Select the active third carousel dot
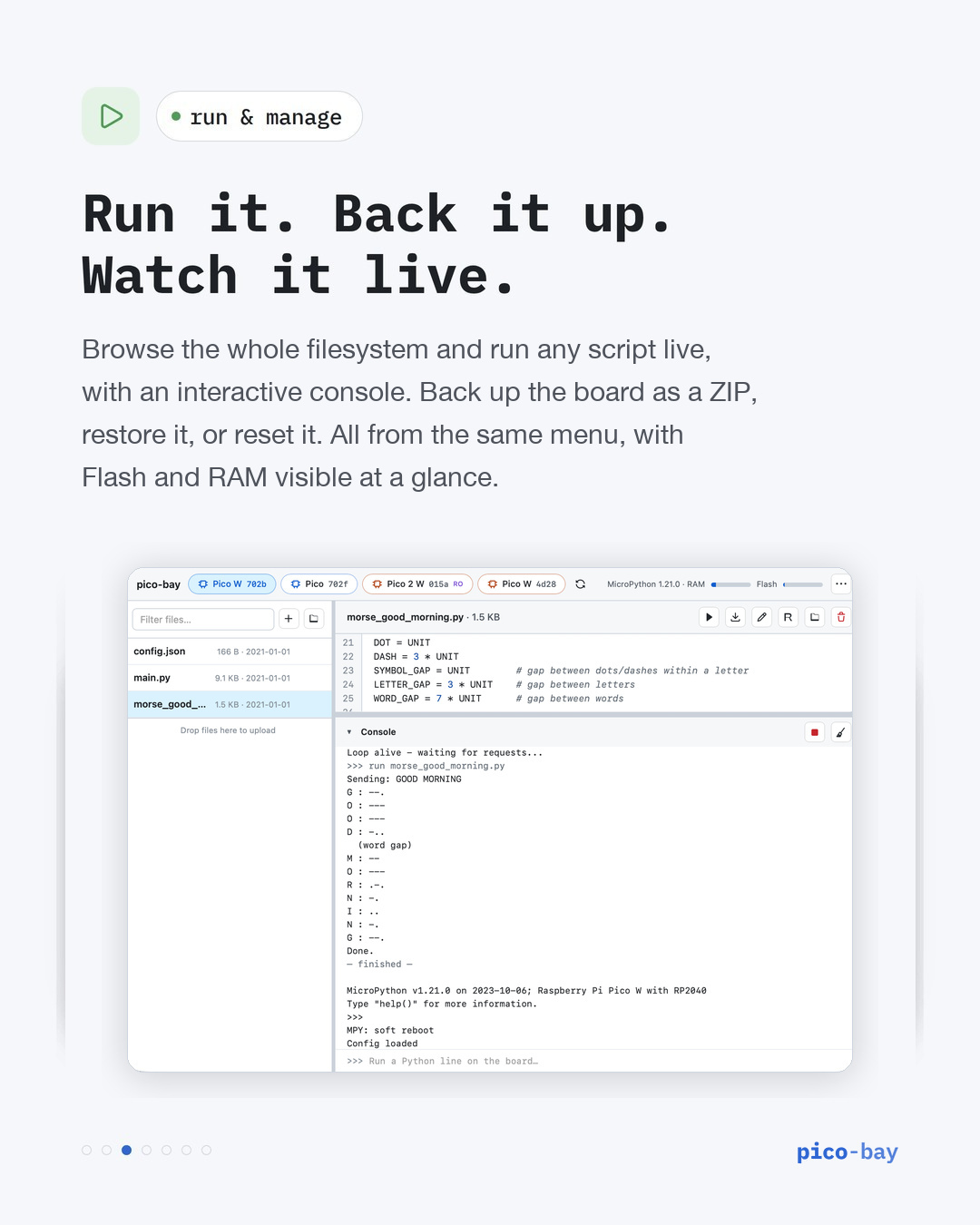 (x=127, y=1150)
